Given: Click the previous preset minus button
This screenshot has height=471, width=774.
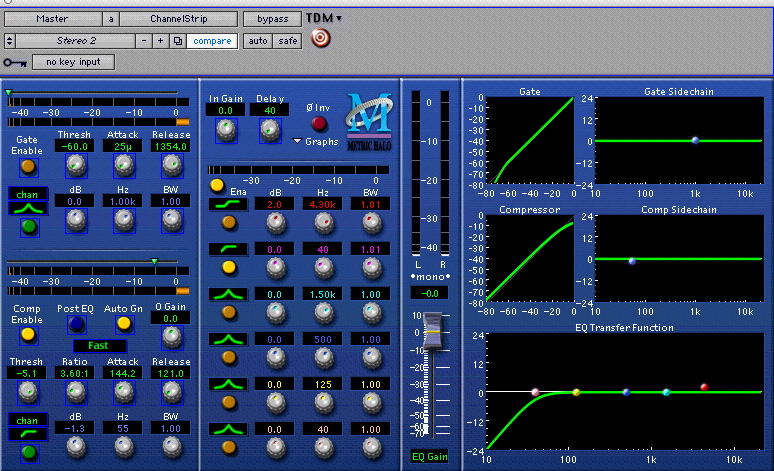Looking at the screenshot, I should (144, 41).
